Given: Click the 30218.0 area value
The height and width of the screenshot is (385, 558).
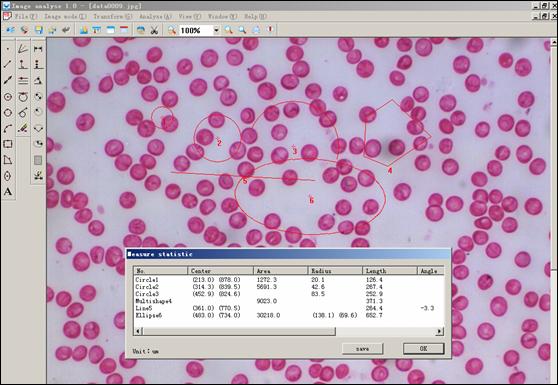Looking at the screenshot, I should click(x=268, y=315).
